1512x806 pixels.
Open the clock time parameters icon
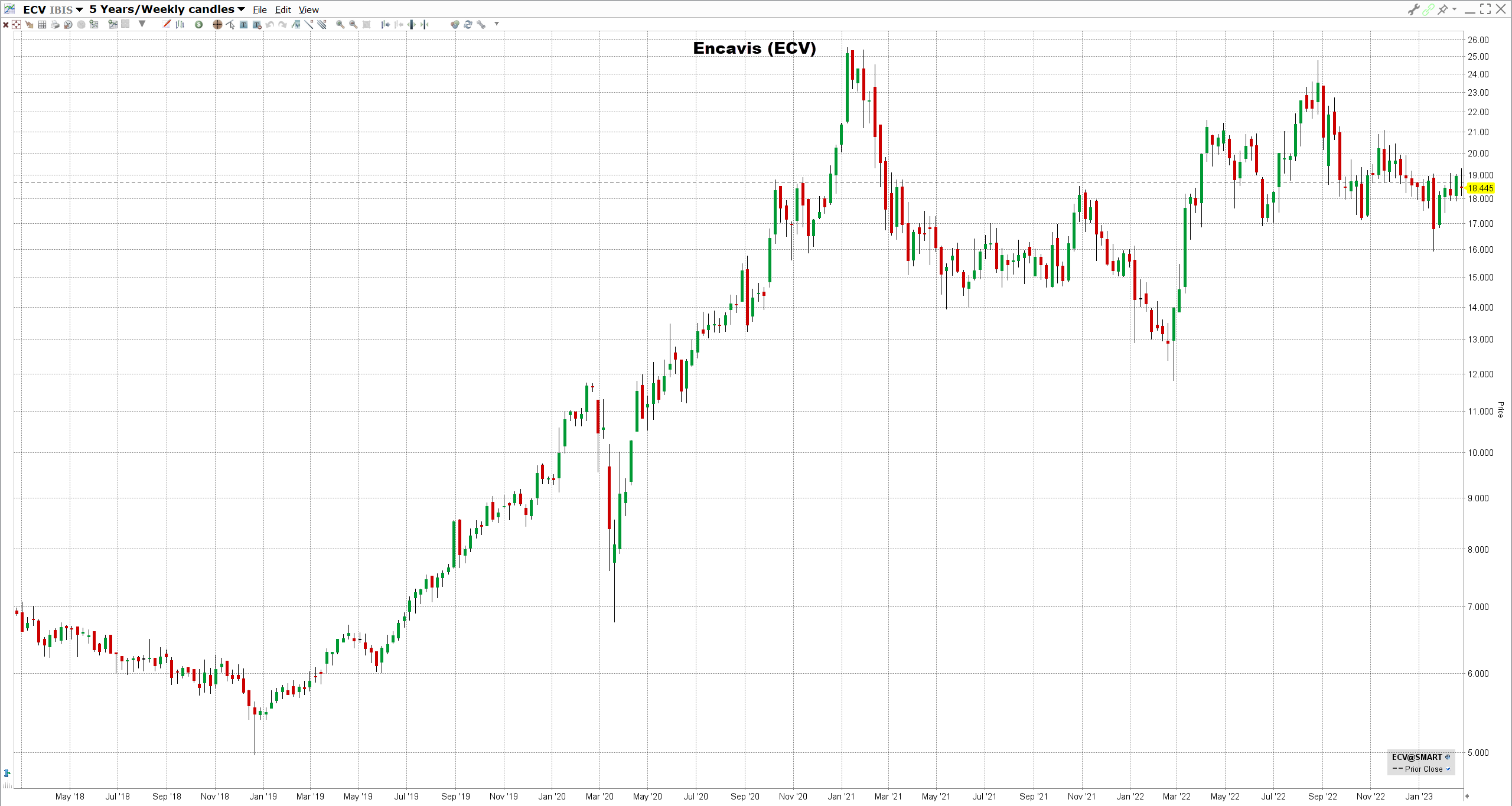click(68, 25)
